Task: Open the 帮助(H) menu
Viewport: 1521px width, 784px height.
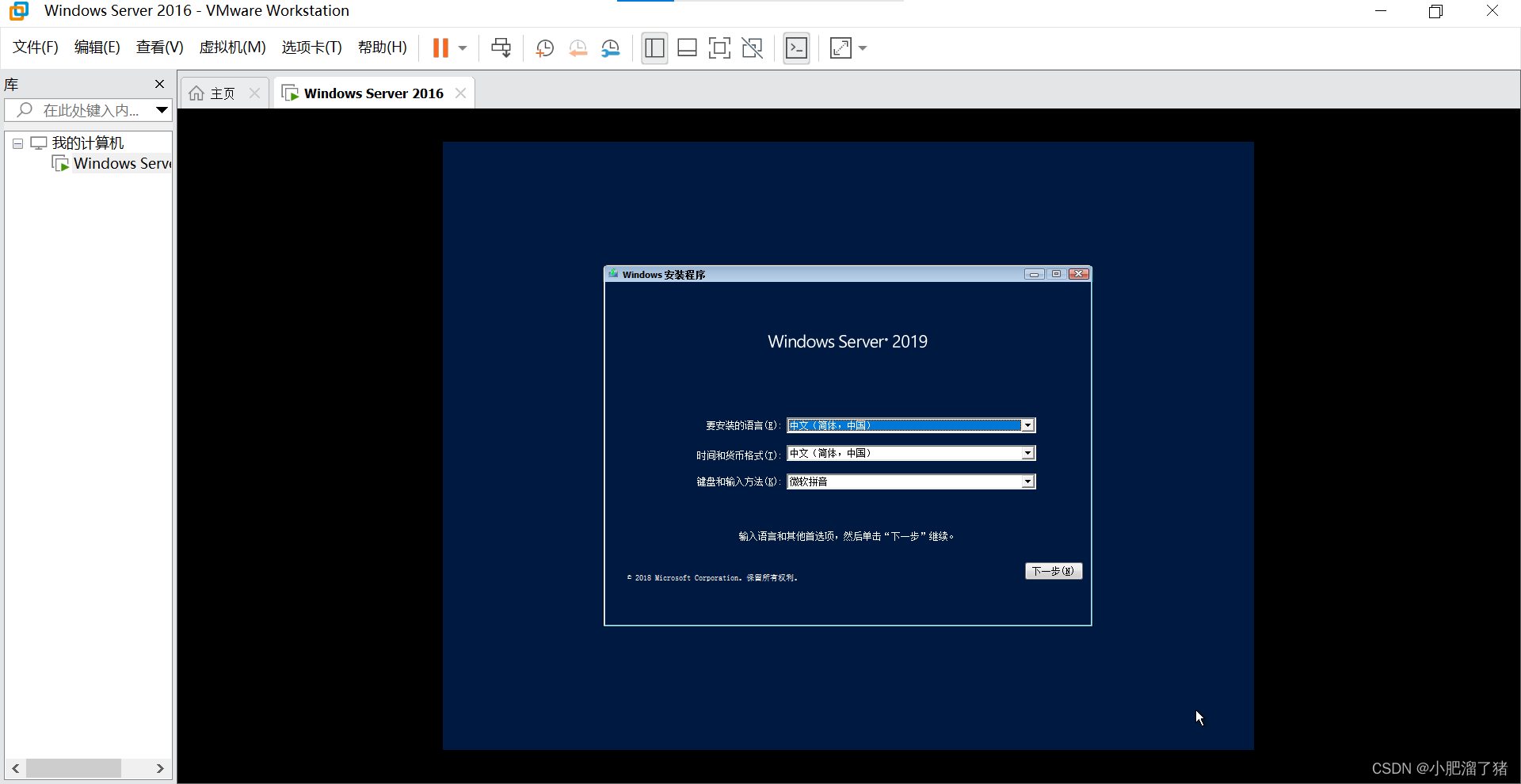Action: (x=383, y=48)
